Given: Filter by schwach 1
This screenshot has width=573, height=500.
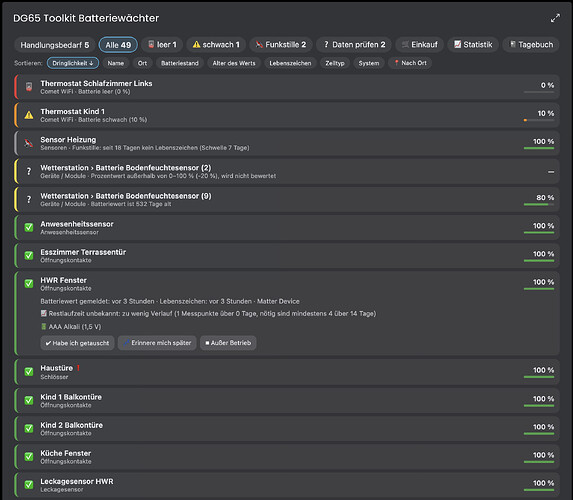Looking at the screenshot, I should pos(216,45).
